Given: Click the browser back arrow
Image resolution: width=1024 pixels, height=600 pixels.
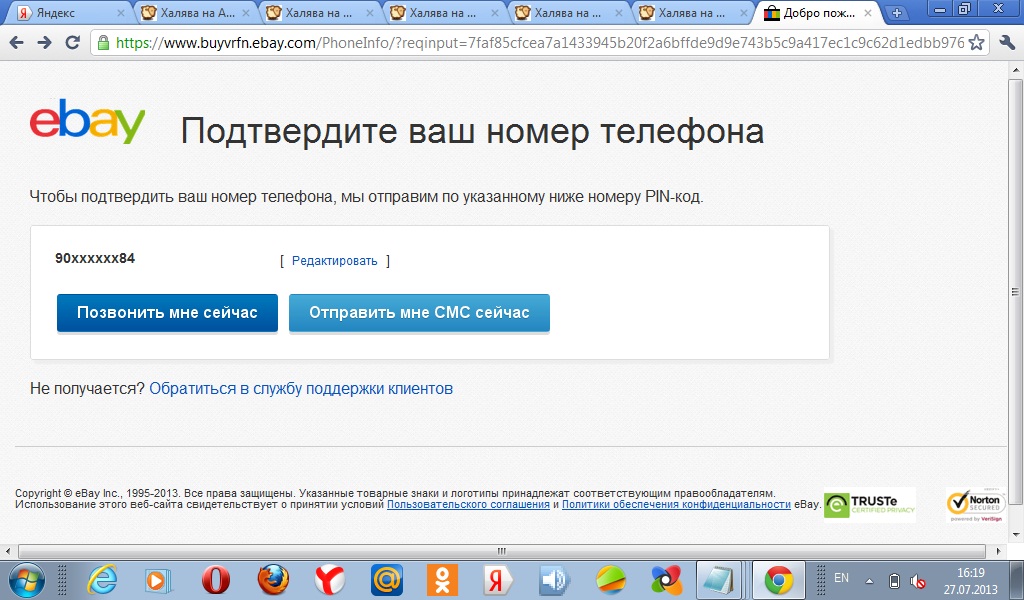Looking at the screenshot, I should tap(17, 43).
